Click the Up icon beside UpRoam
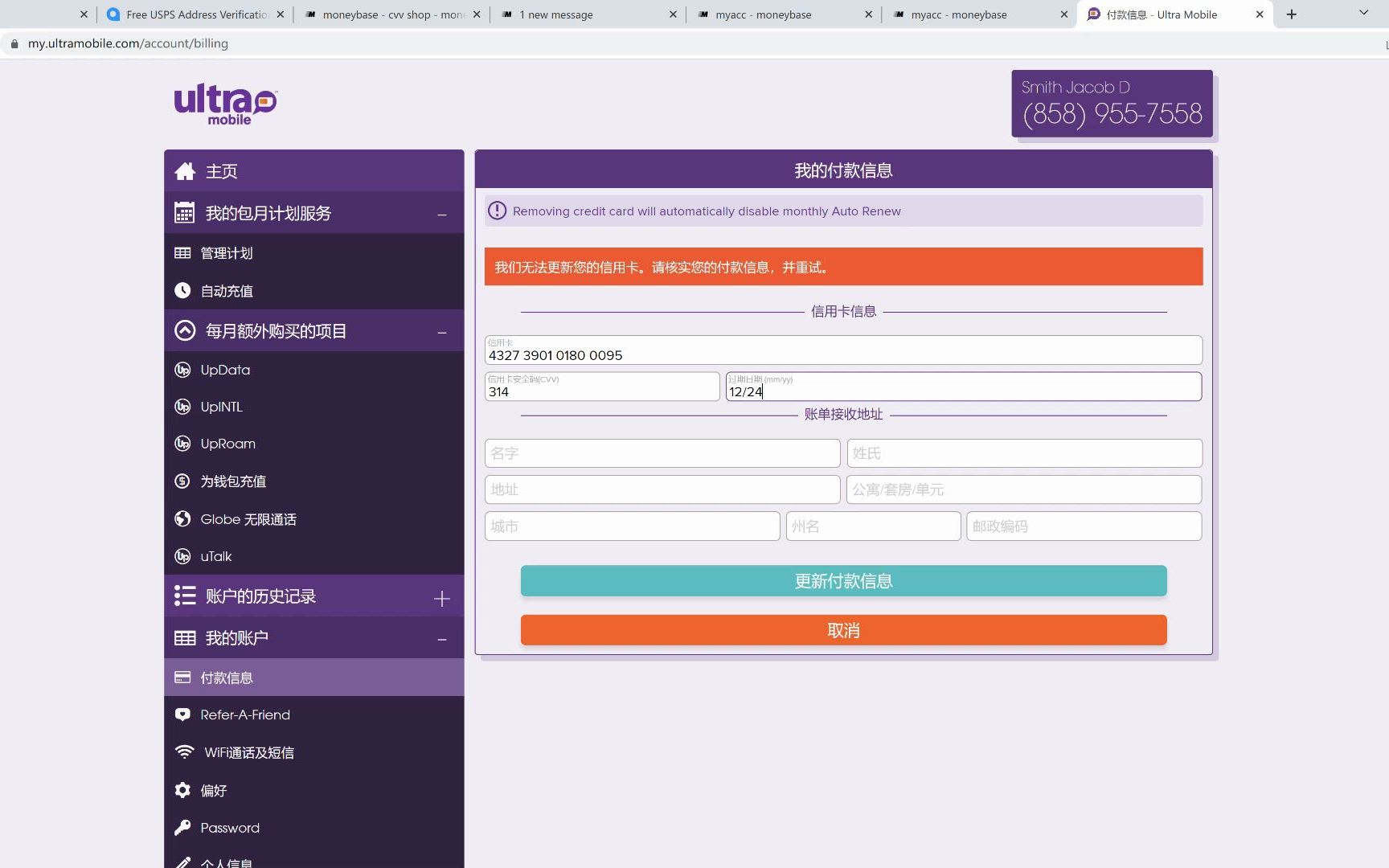Viewport: 1389px width, 868px height. [x=182, y=444]
